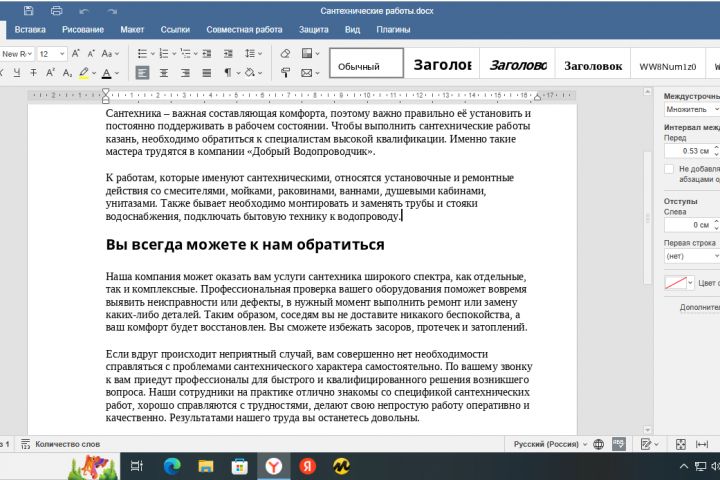Click the copy style paint roller icon
The image size is (720, 480).
285,73
